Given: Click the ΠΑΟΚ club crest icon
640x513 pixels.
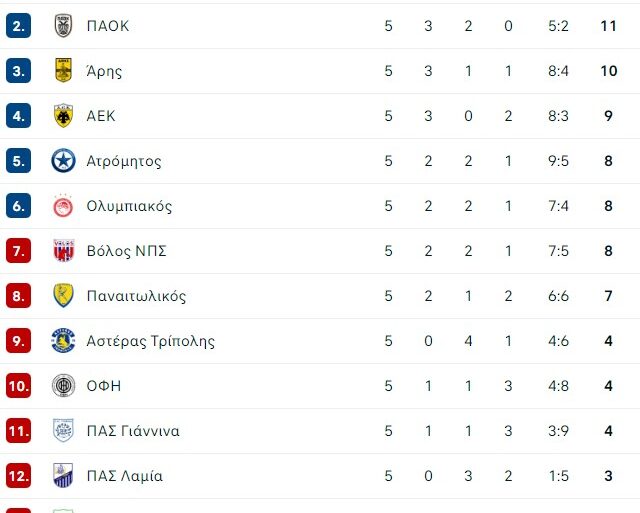Looking at the screenshot, I should (63, 26).
